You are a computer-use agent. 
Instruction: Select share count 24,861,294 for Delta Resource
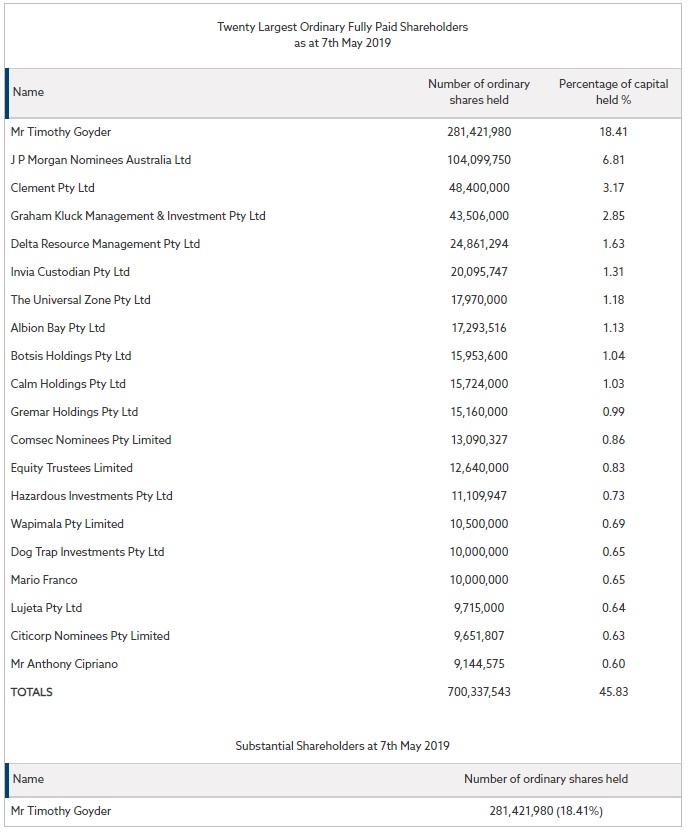tap(479, 244)
